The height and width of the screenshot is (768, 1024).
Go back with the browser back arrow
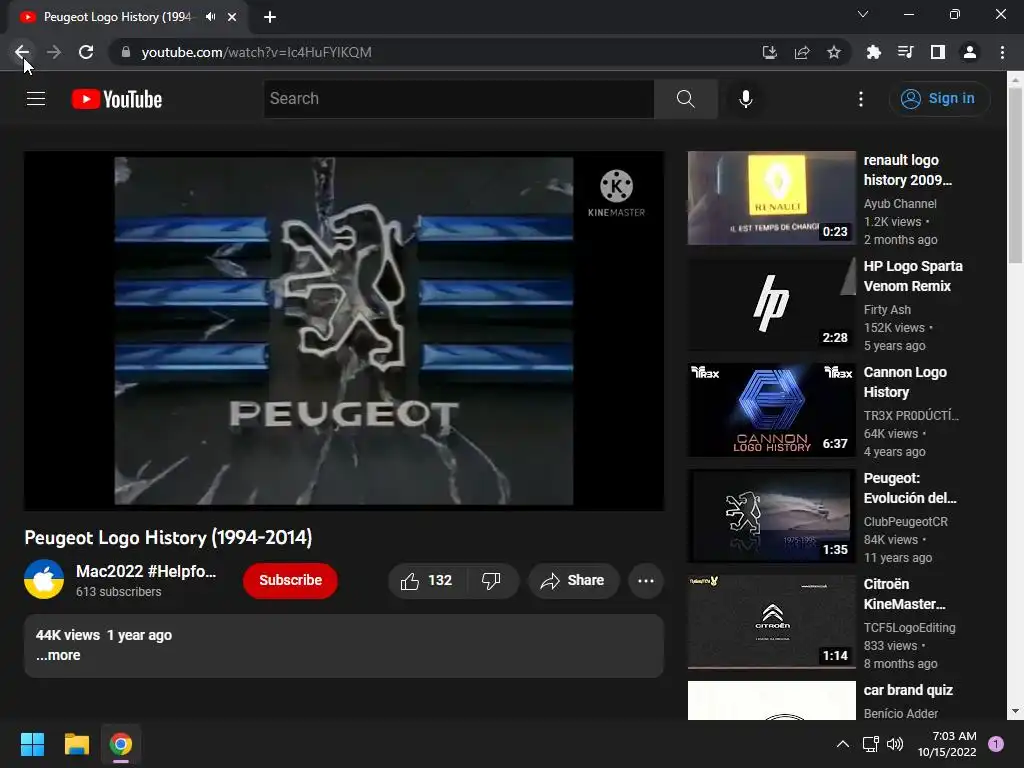tap(22, 52)
